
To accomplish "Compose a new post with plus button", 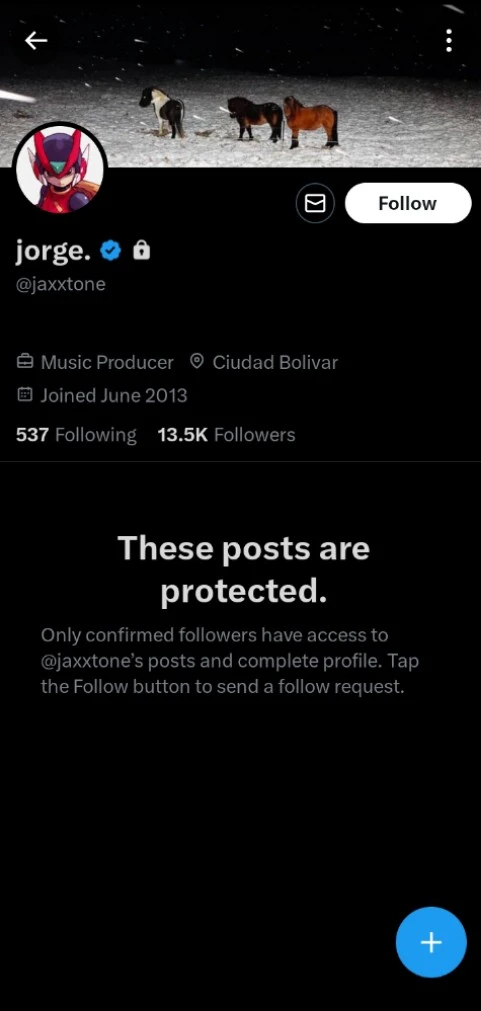I will pos(431,943).
